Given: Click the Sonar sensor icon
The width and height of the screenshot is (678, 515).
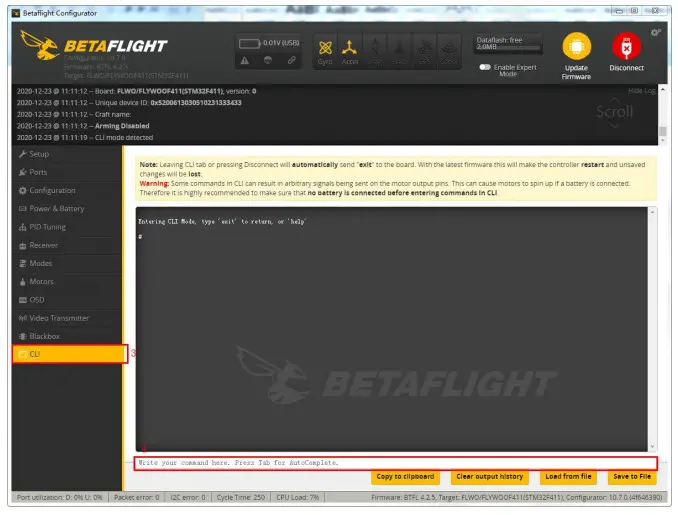Looking at the screenshot, I should coord(449,48).
